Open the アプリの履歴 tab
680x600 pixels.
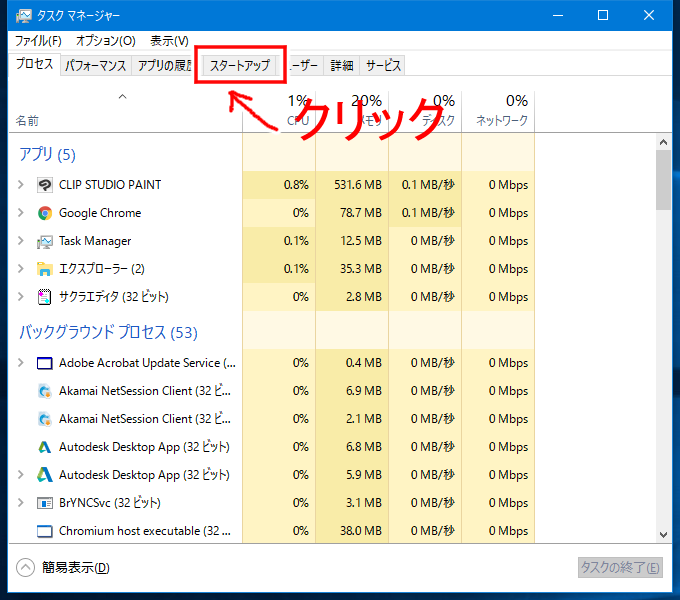[x=164, y=65]
